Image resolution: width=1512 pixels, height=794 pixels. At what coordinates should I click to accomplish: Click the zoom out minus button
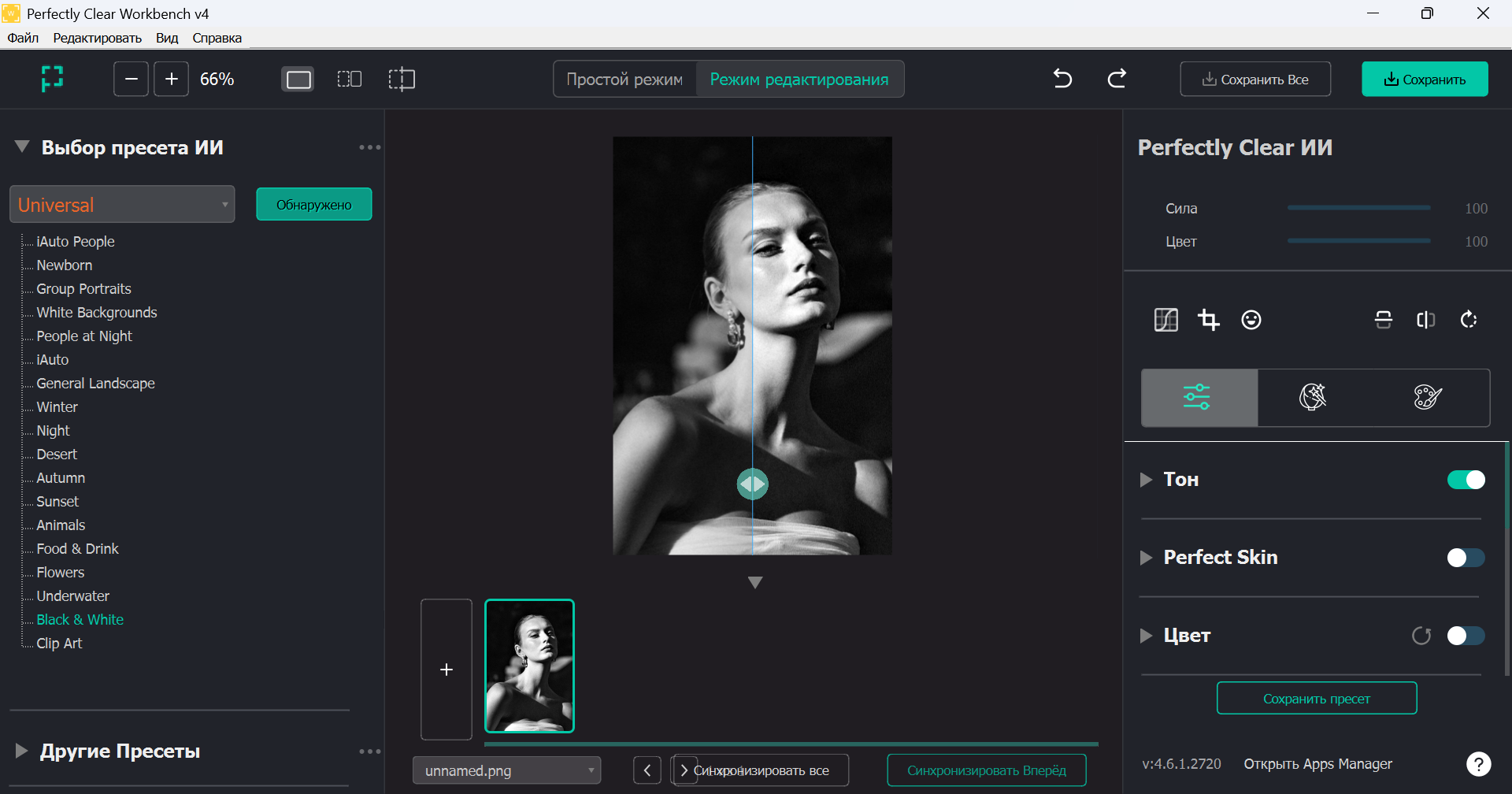click(131, 79)
